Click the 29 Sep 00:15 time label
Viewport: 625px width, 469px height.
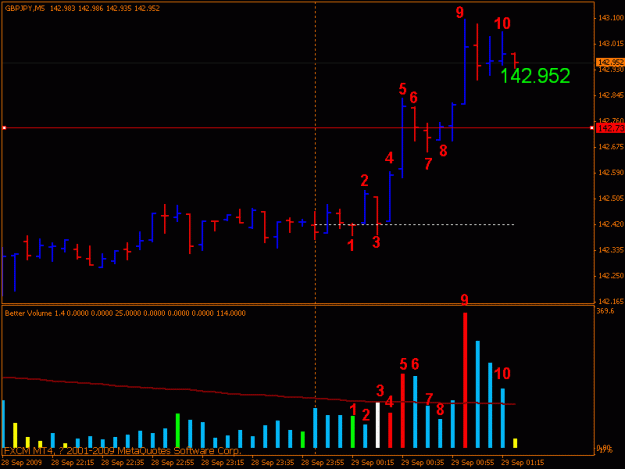(x=373, y=463)
